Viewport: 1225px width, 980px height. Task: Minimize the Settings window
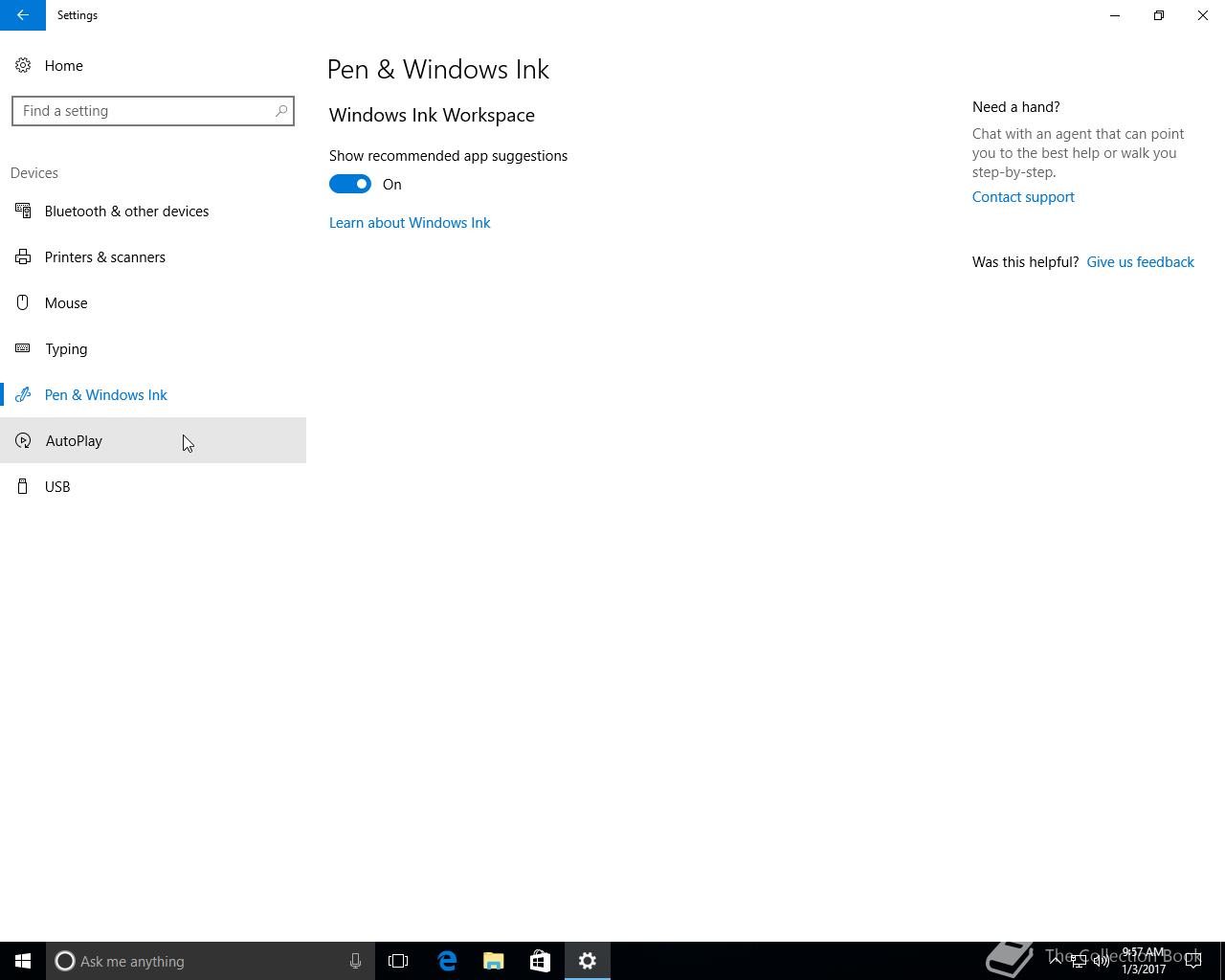1115,15
